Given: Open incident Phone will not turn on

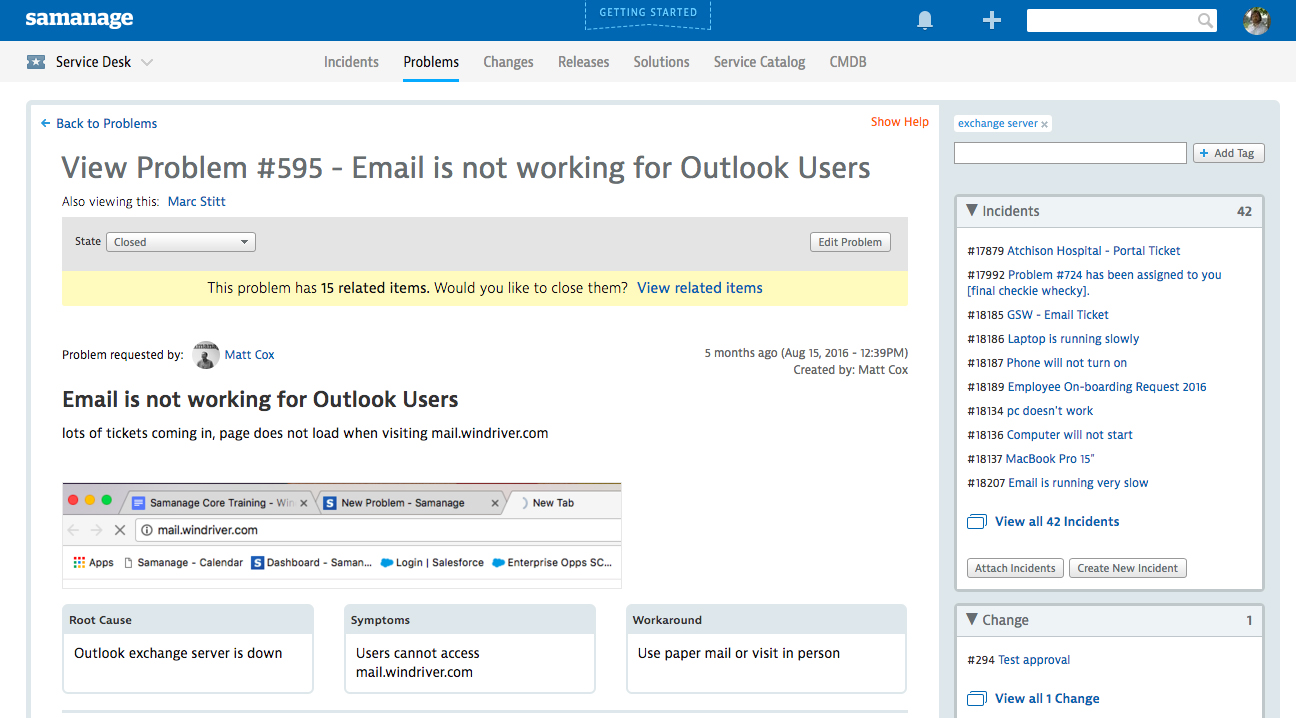Looking at the screenshot, I should point(1067,363).
